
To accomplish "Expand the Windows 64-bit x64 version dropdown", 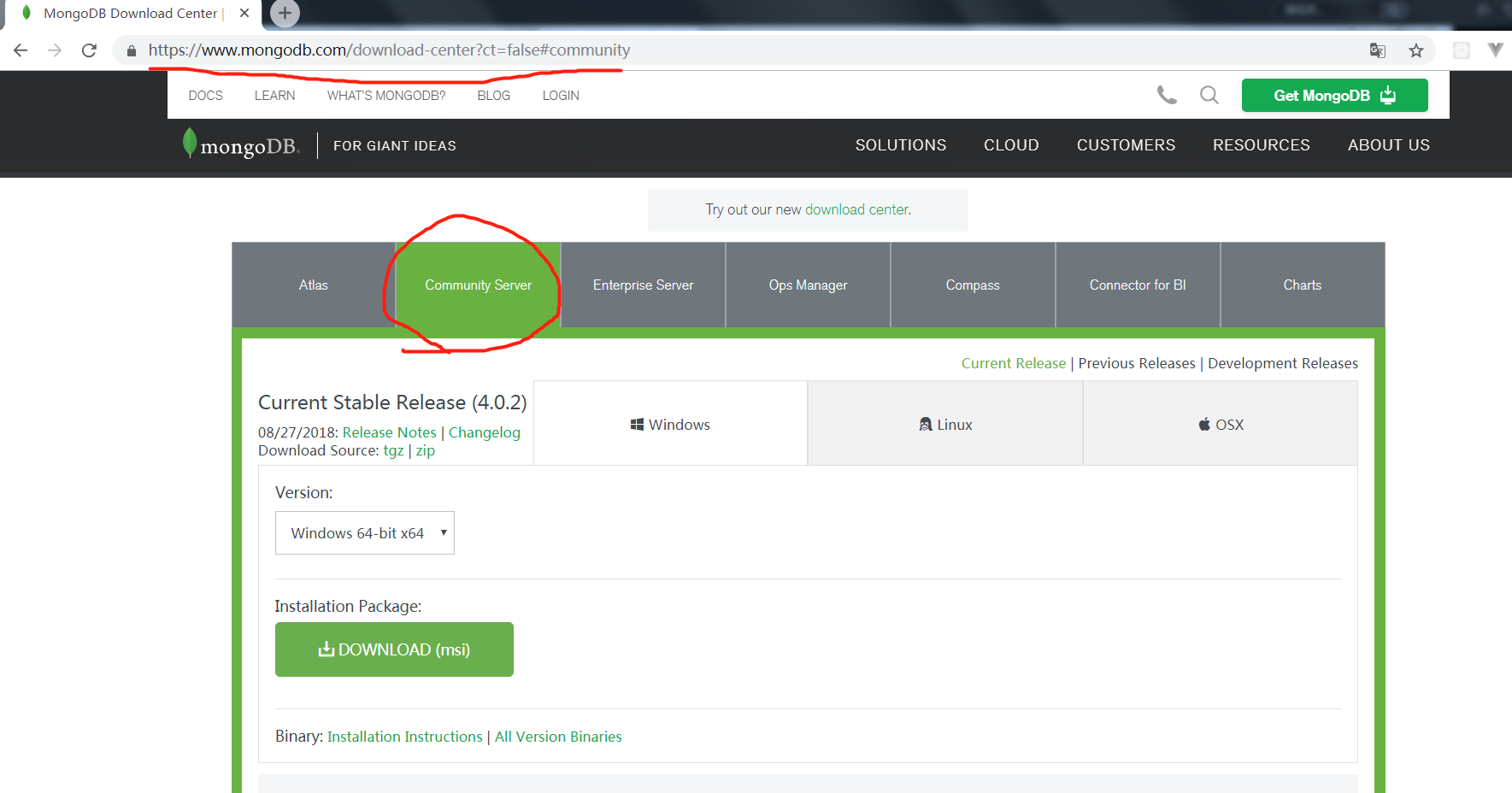I will coord(365,532).
